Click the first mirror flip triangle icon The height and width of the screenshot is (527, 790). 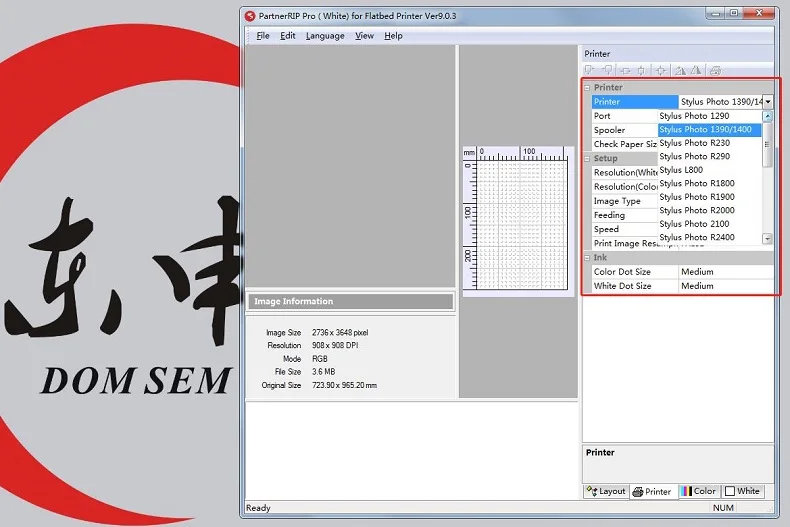pos(680,71)
